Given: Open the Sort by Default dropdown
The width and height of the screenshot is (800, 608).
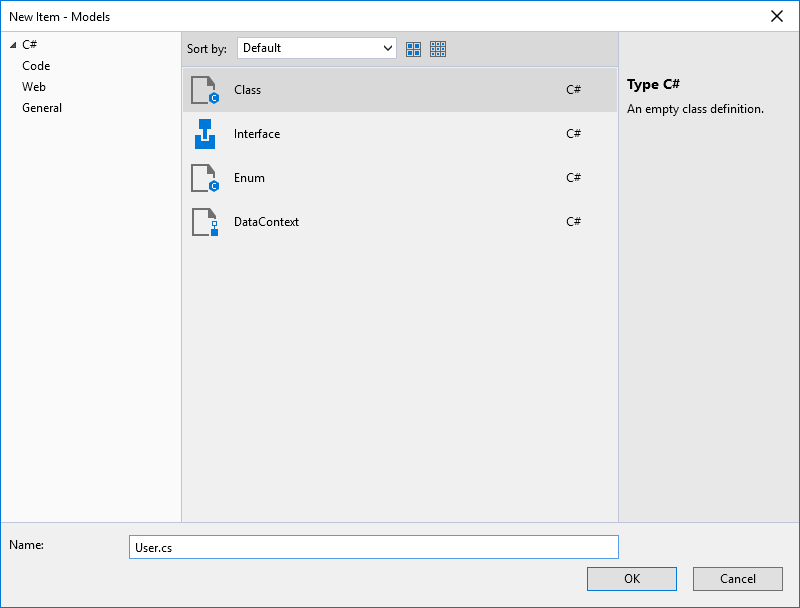Looking at the screenshot, I should click(x=317, y=48).
